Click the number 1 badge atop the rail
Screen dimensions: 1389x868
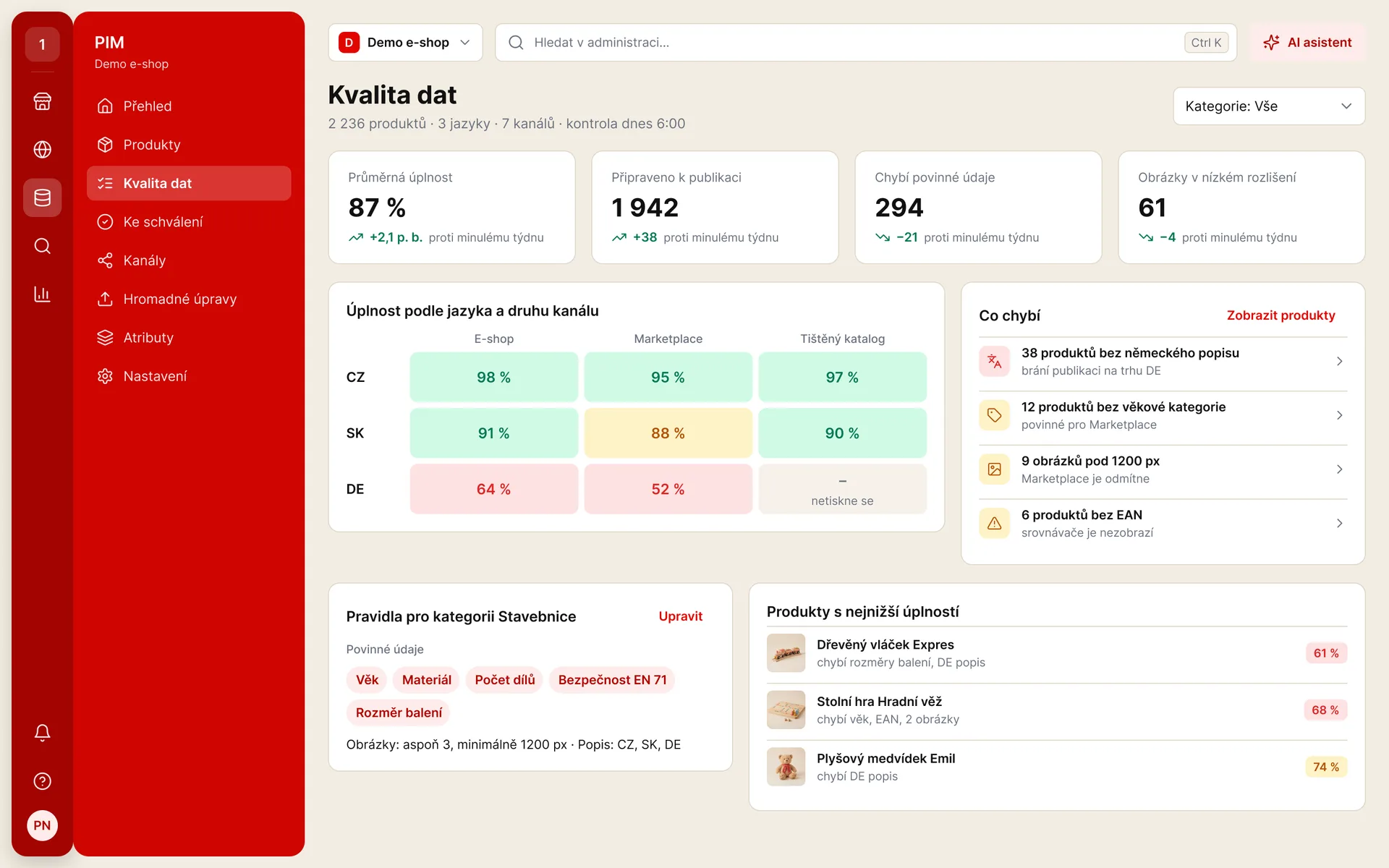point(42,45)
